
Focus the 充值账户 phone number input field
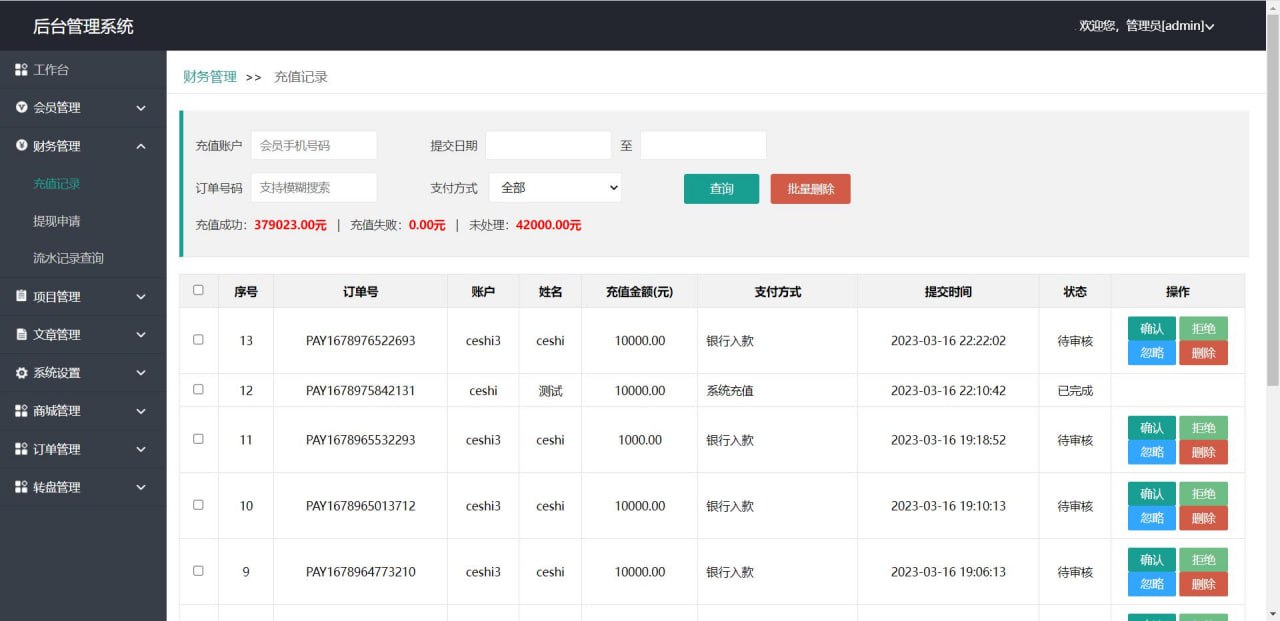coord(313,145)
